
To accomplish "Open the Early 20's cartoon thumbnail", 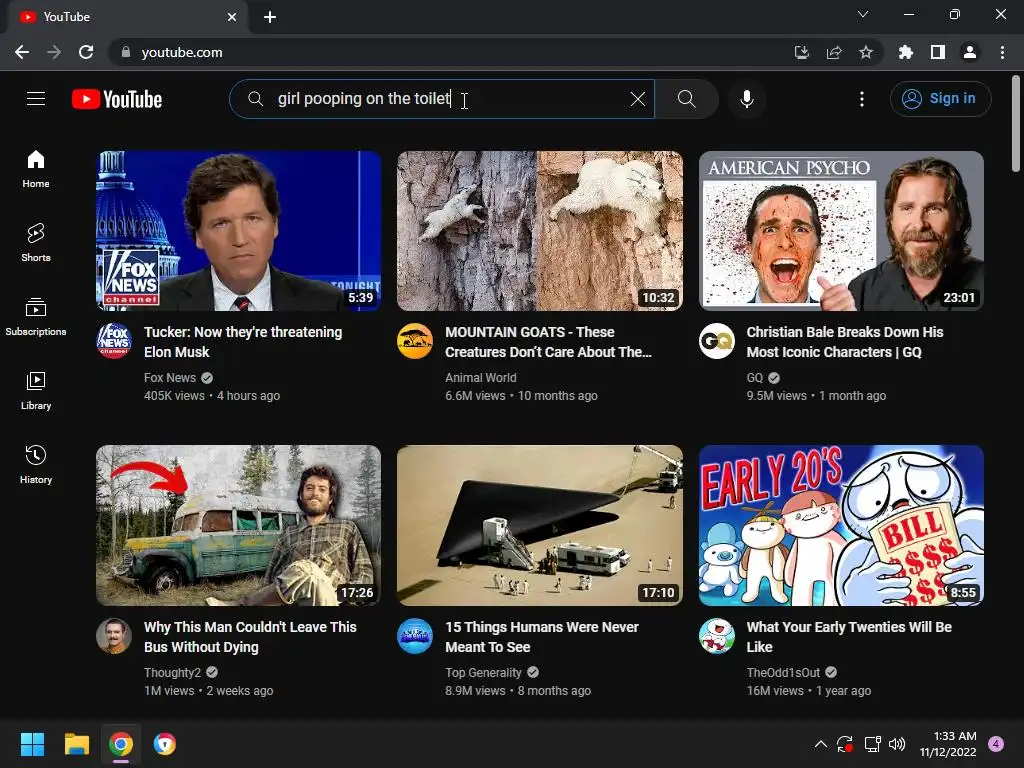I will [841, 526].
